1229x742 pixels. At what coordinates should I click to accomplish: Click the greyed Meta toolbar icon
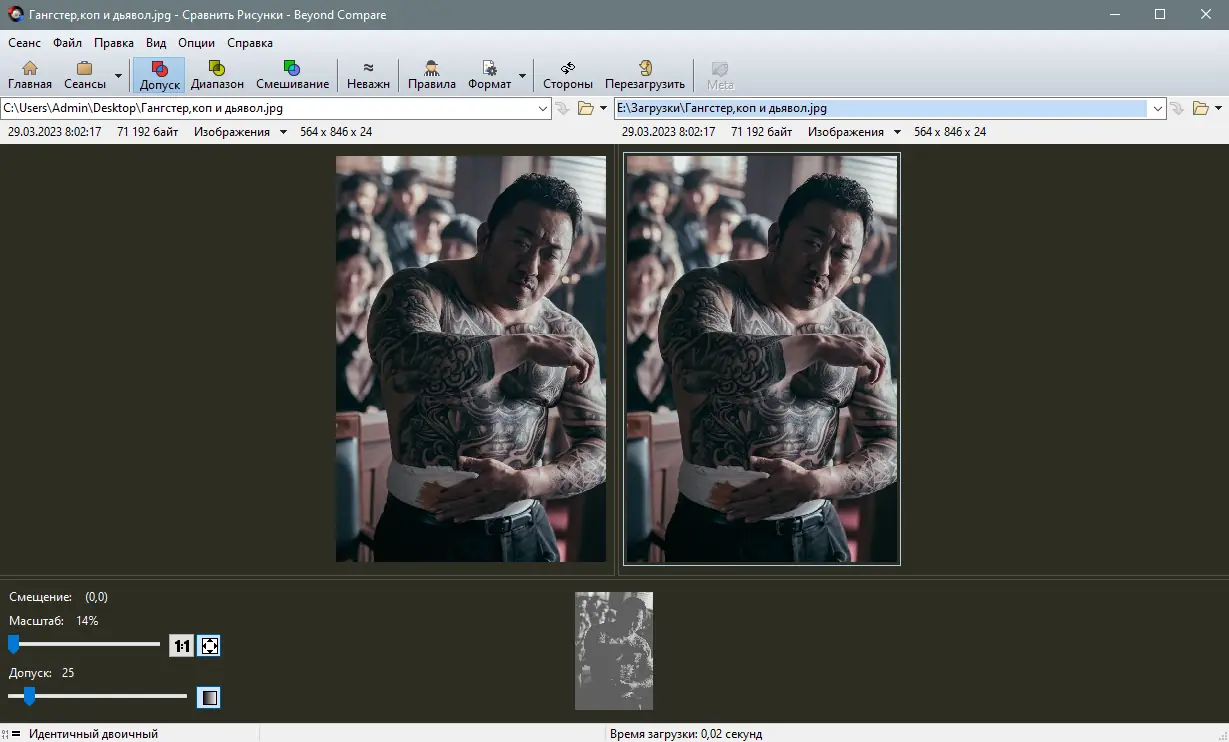click(x=720, y=75)
